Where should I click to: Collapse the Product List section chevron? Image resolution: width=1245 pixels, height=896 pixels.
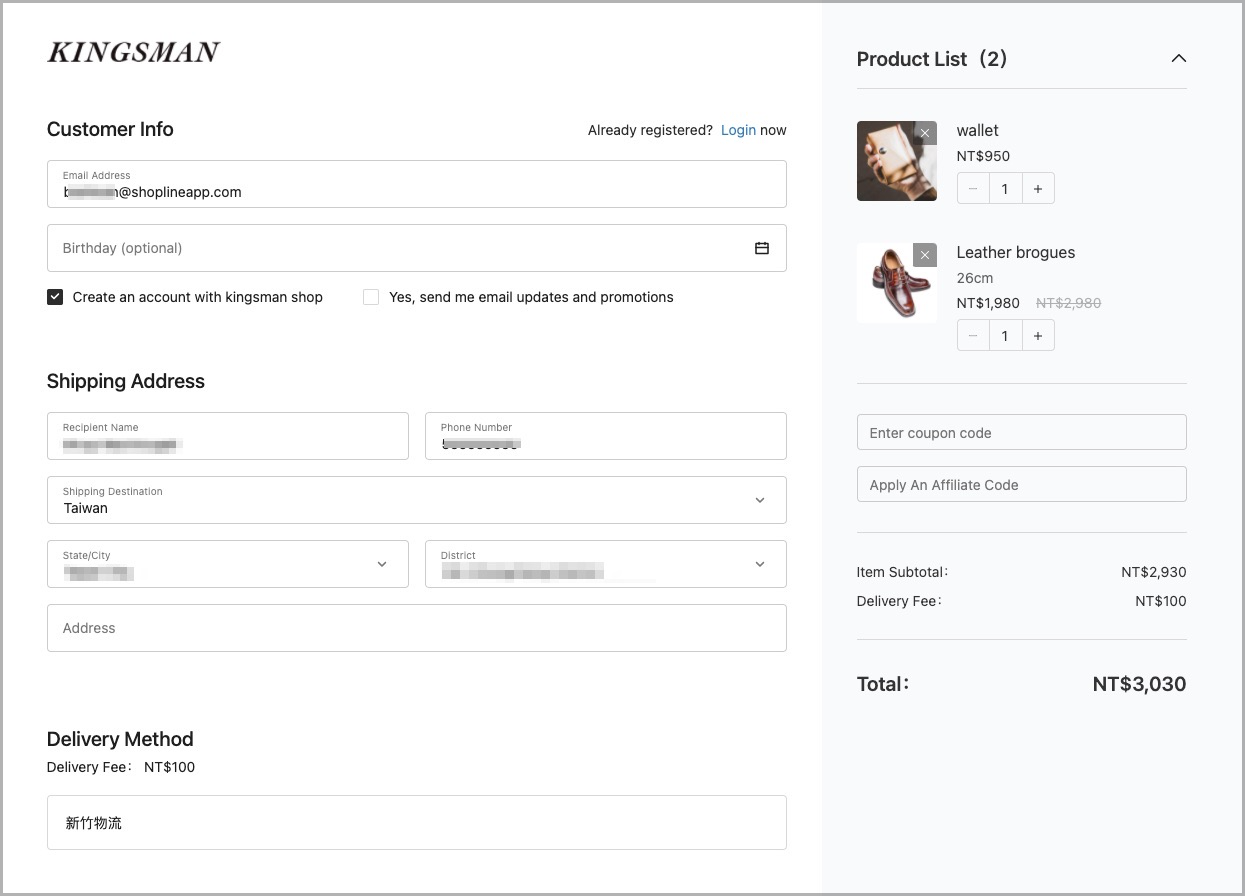(1179, 58)
